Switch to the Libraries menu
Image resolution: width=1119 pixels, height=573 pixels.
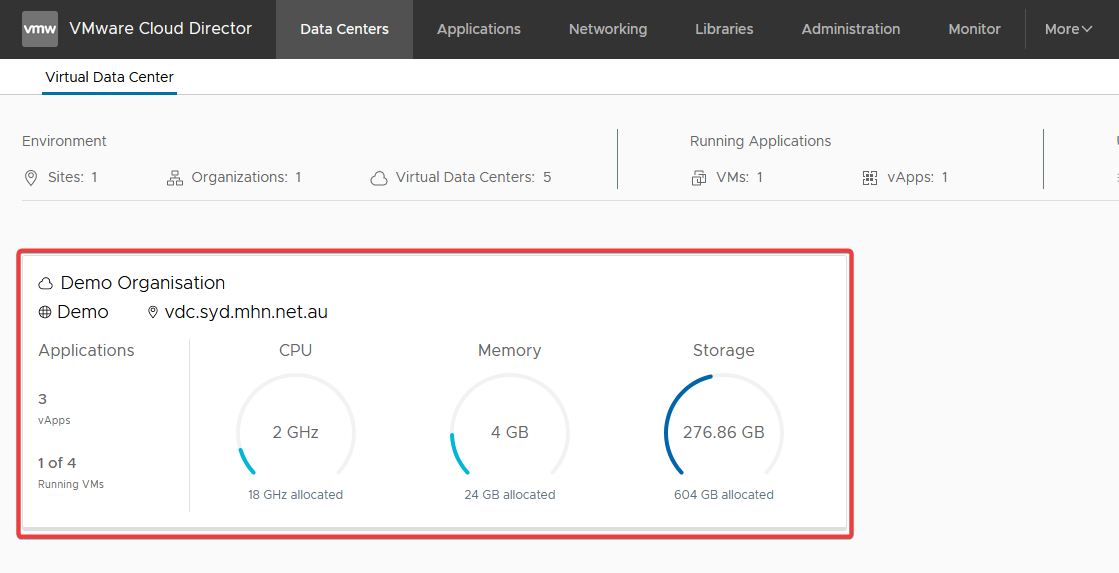(x=724, y=29)
